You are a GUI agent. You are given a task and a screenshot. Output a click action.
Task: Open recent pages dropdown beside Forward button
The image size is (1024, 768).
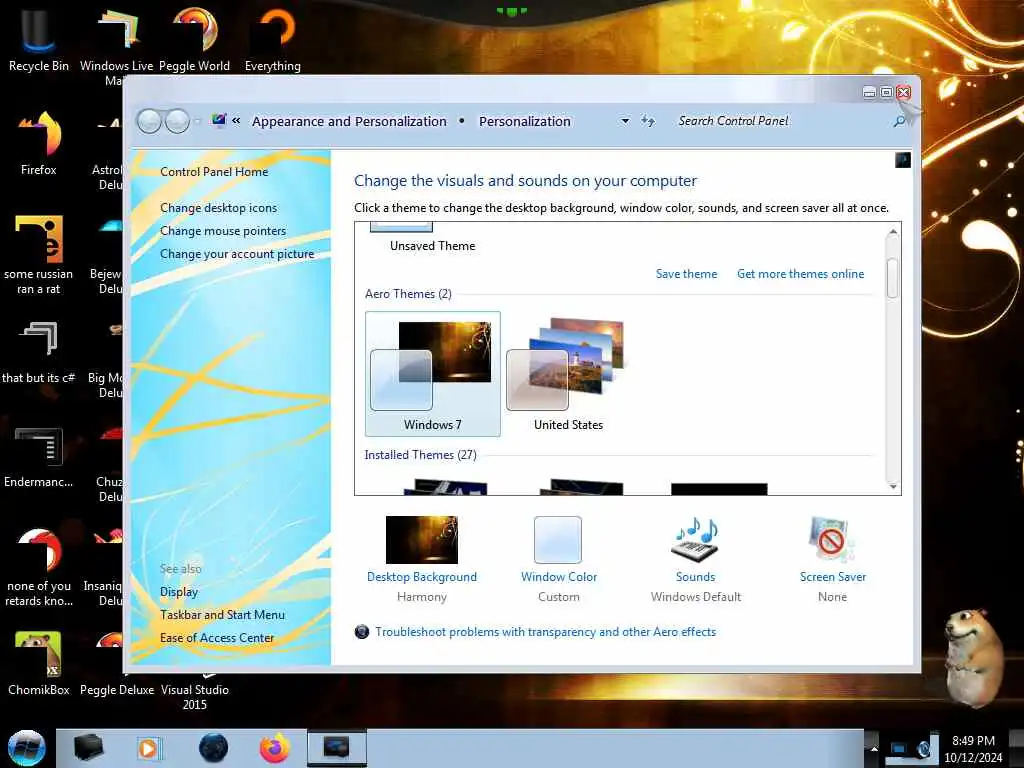pyautogui.click(x=197, y=121)
